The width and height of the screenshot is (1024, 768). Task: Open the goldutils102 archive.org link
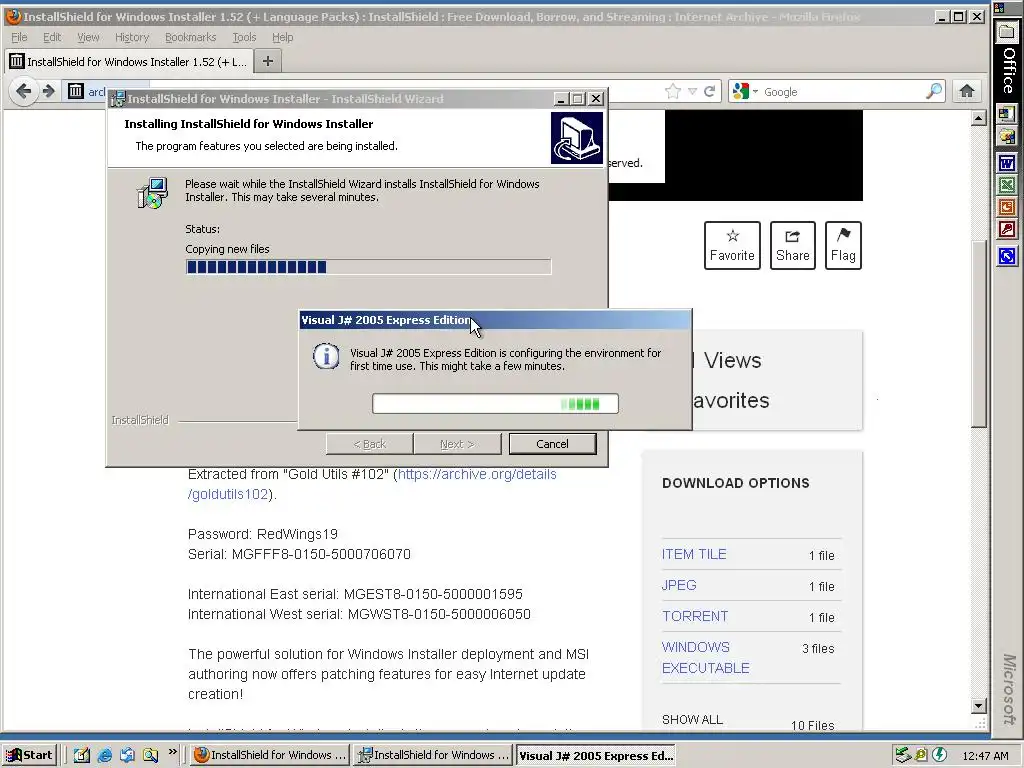(x=372, y=484)
